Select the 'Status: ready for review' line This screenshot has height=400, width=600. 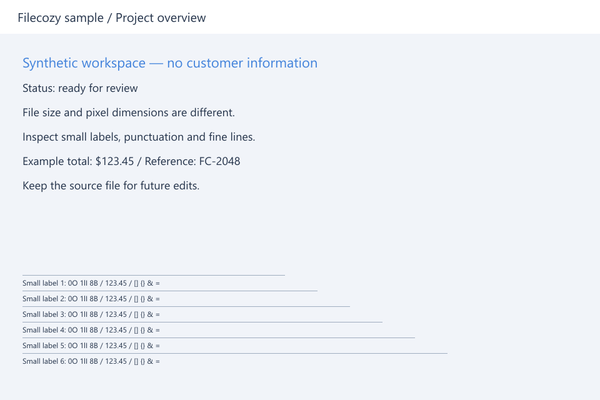tap(80, 88)
